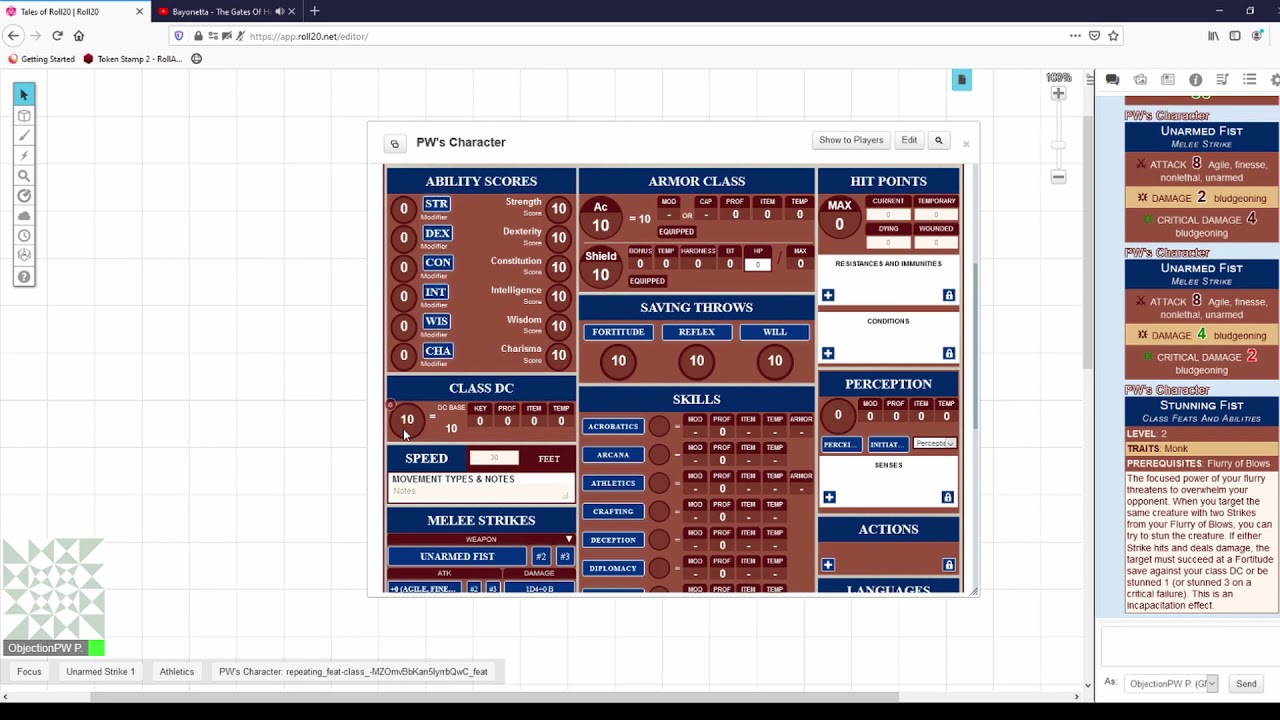Toggle the blue page toolbar button

(x=961, y=80)
